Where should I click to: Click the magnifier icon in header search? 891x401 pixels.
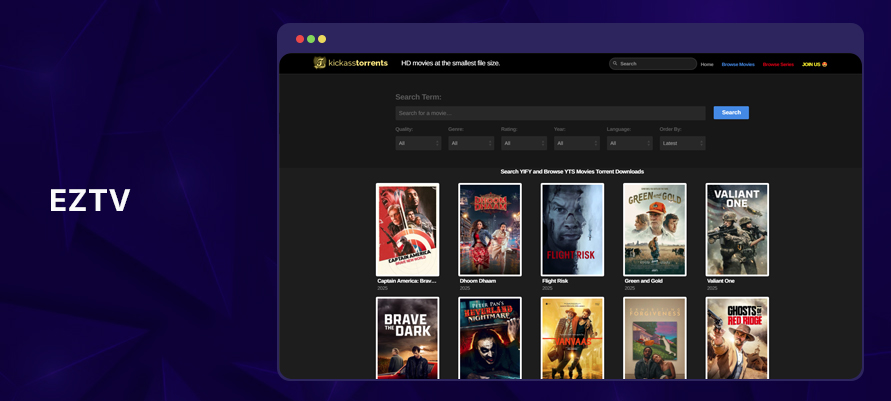(x=615, y=64)
